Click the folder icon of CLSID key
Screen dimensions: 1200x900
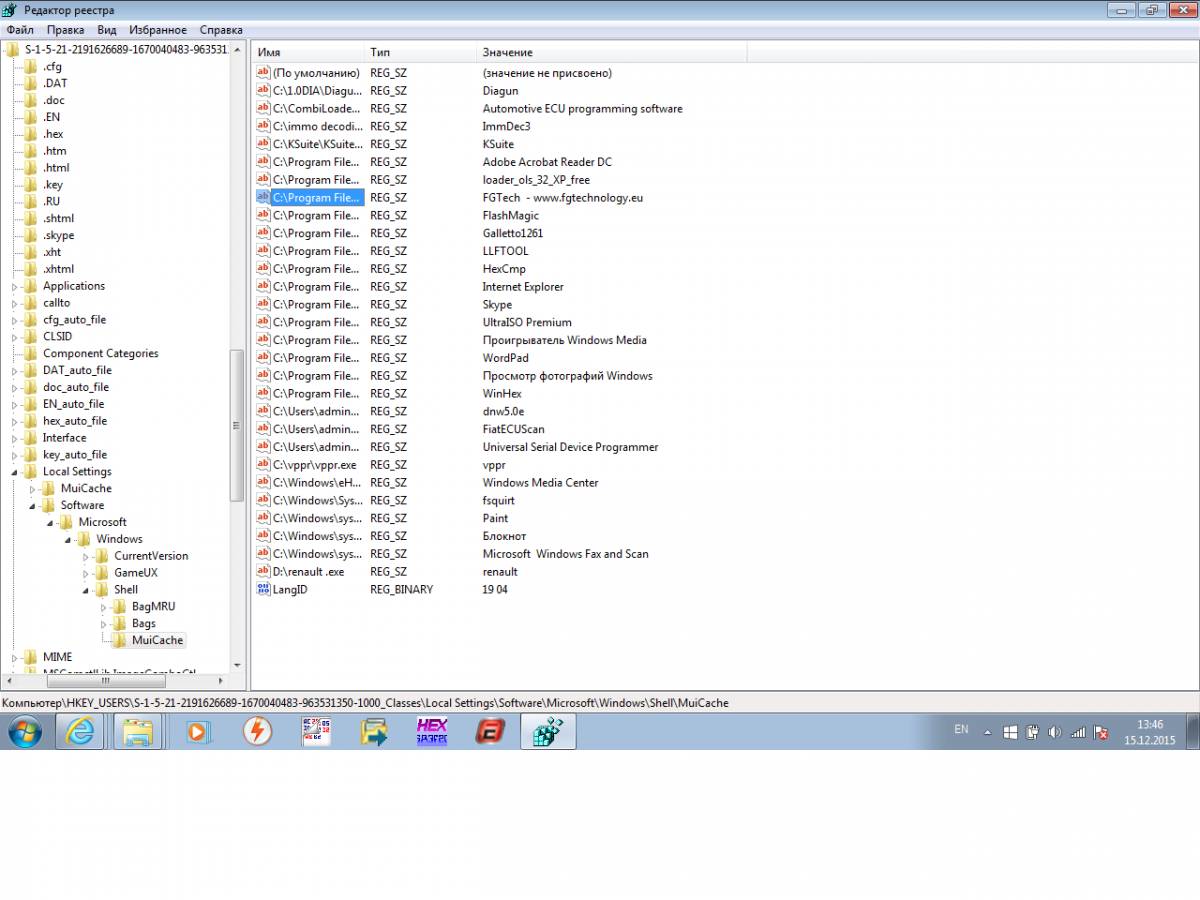[x=32, y=336]
